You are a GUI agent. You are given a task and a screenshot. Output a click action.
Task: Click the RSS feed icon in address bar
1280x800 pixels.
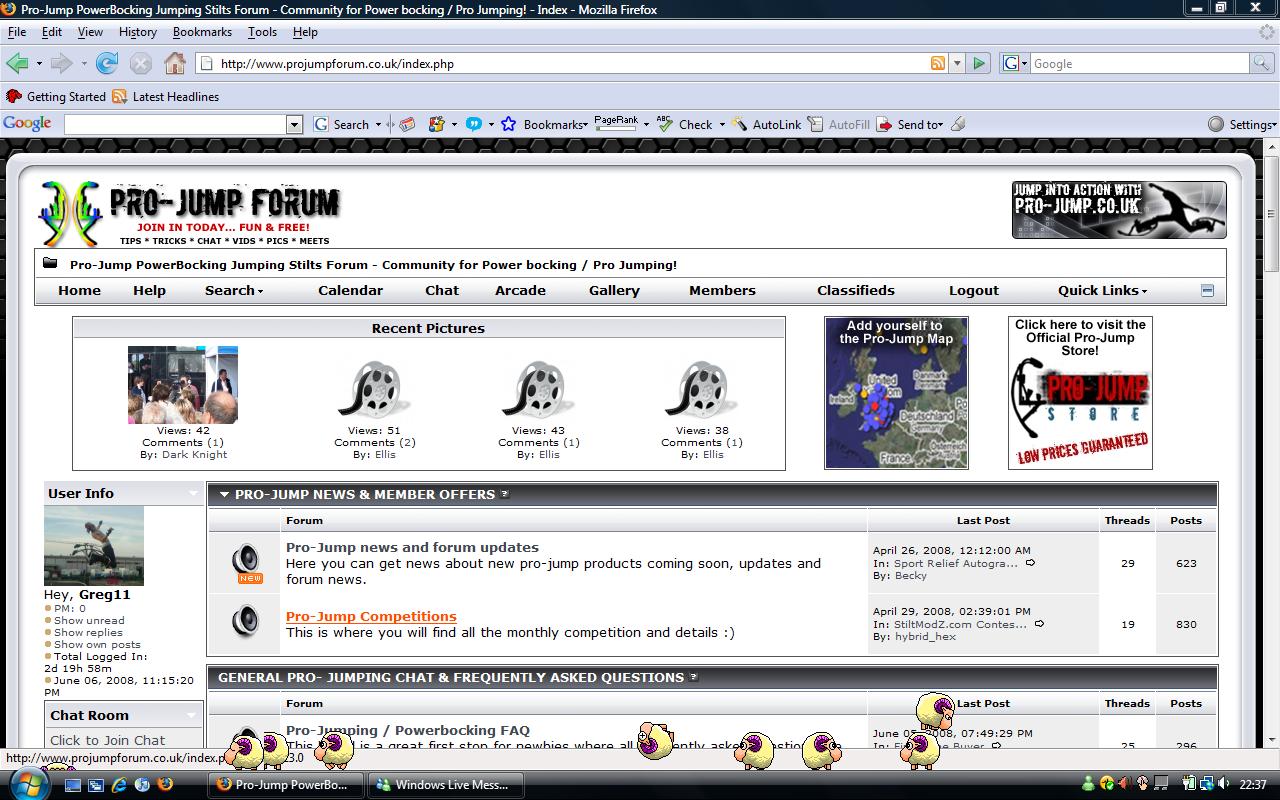pos(938,63)
